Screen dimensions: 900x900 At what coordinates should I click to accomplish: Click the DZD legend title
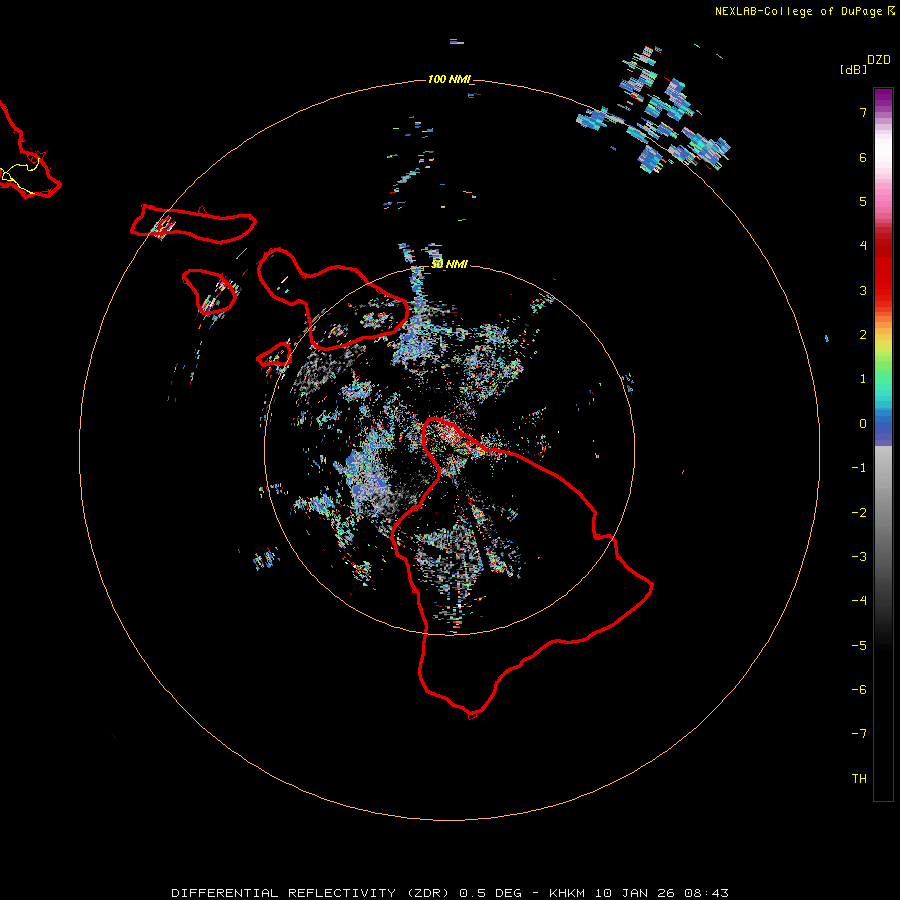pos(879,60)
